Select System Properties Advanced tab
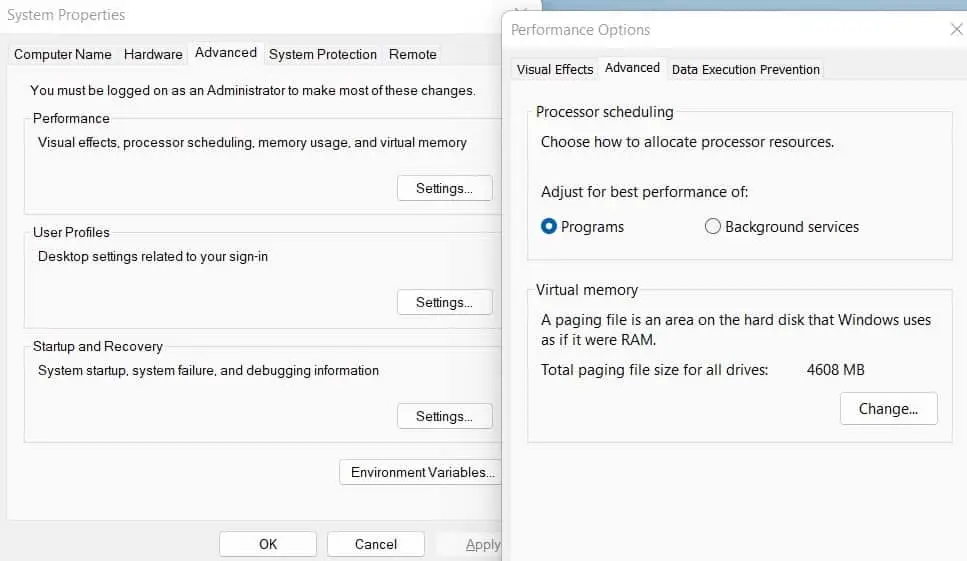 point(226,53)
